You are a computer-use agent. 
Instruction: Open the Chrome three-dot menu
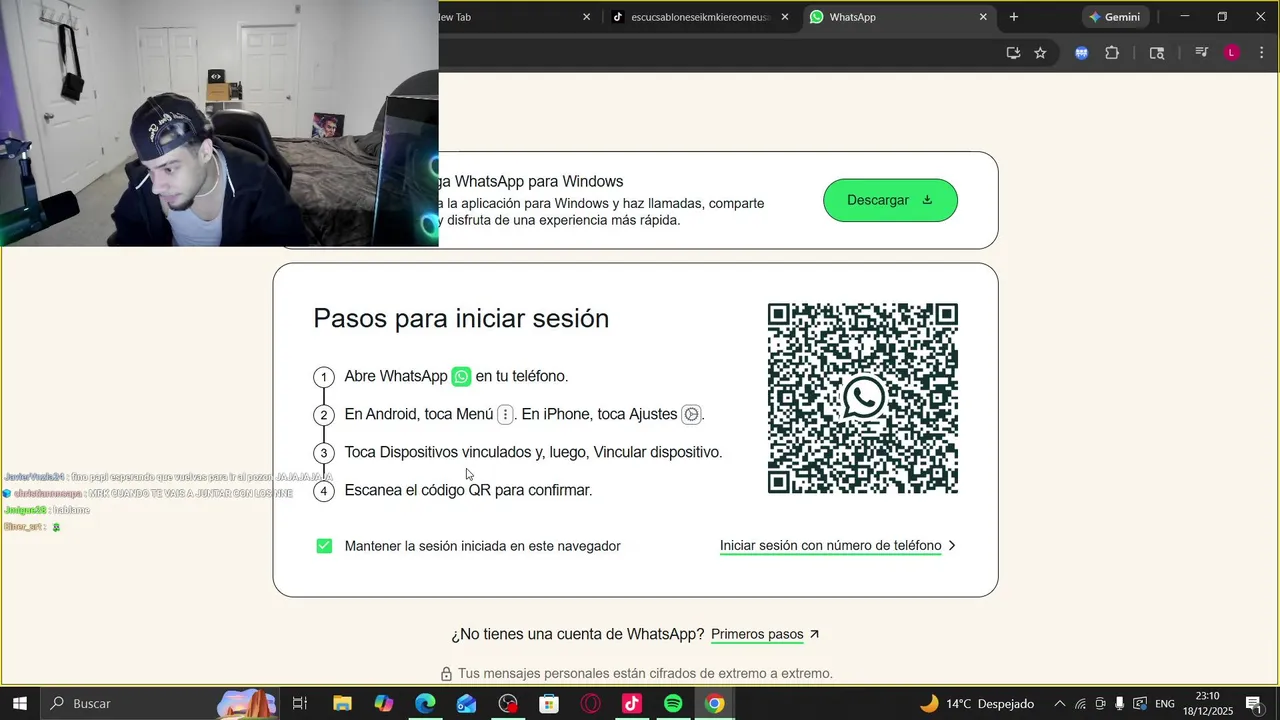[1261, 53]
